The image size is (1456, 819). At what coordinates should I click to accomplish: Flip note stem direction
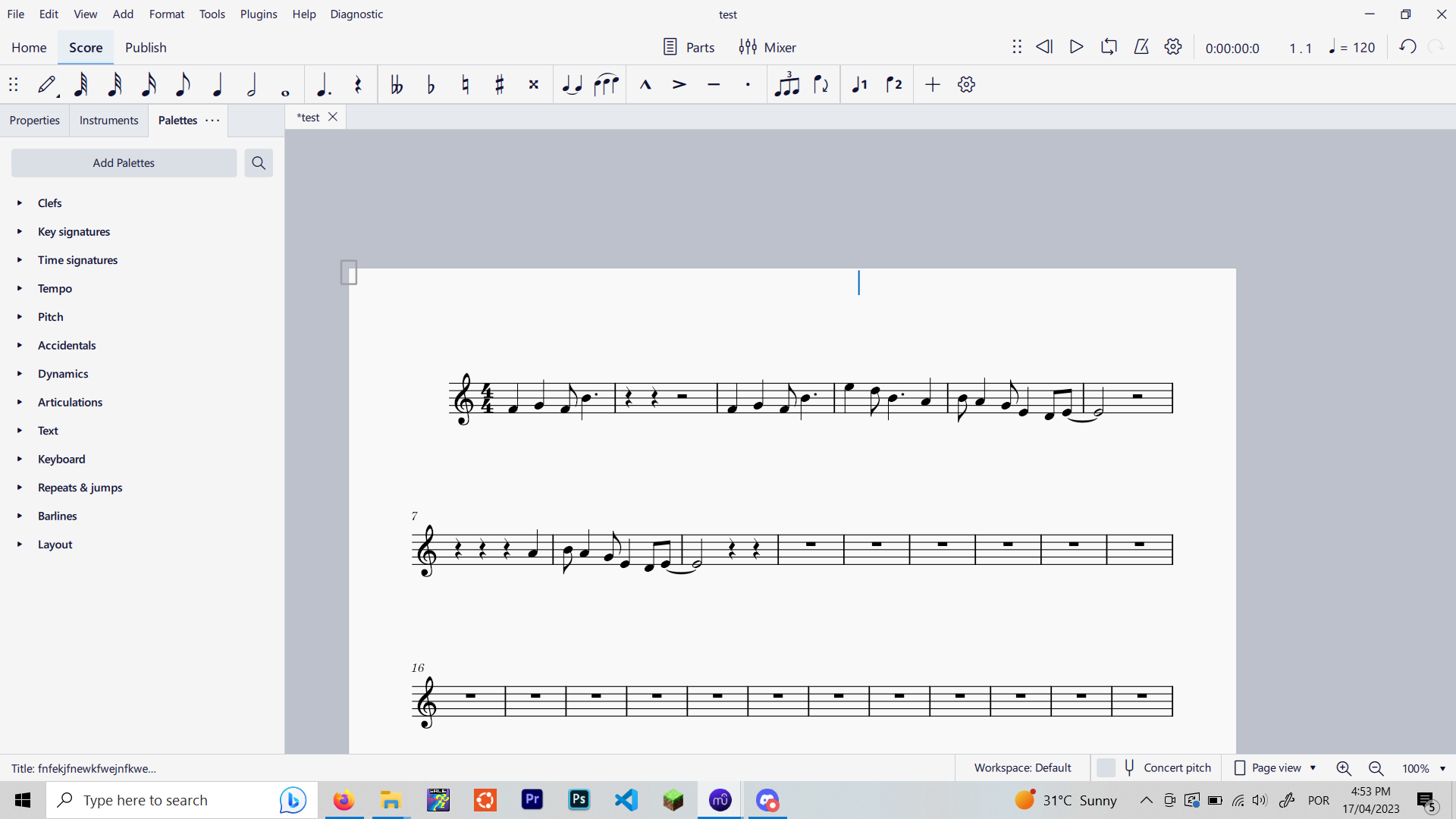pos(821,84)
